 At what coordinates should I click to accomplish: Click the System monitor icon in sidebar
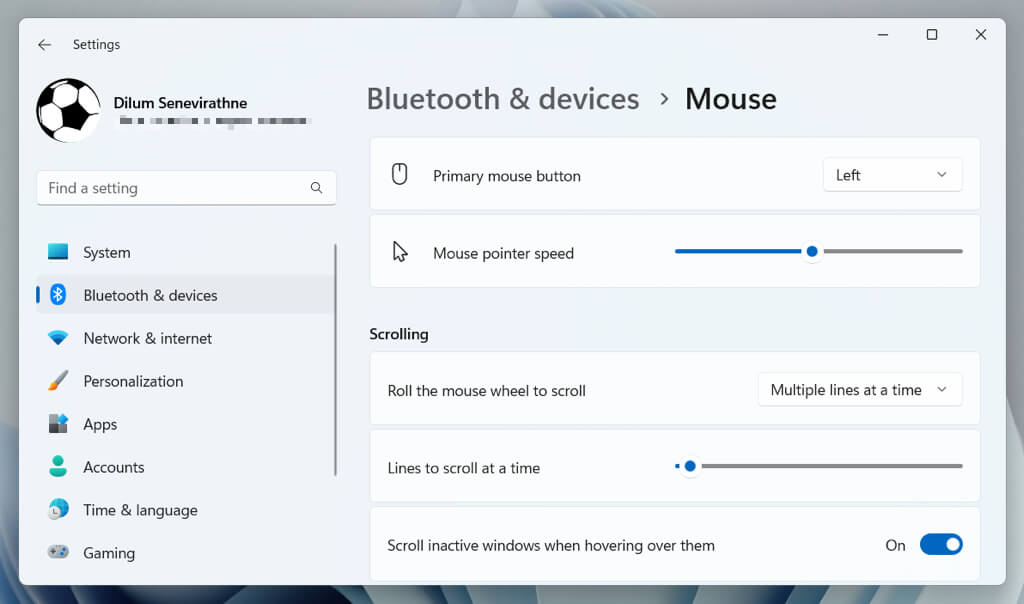58,252
